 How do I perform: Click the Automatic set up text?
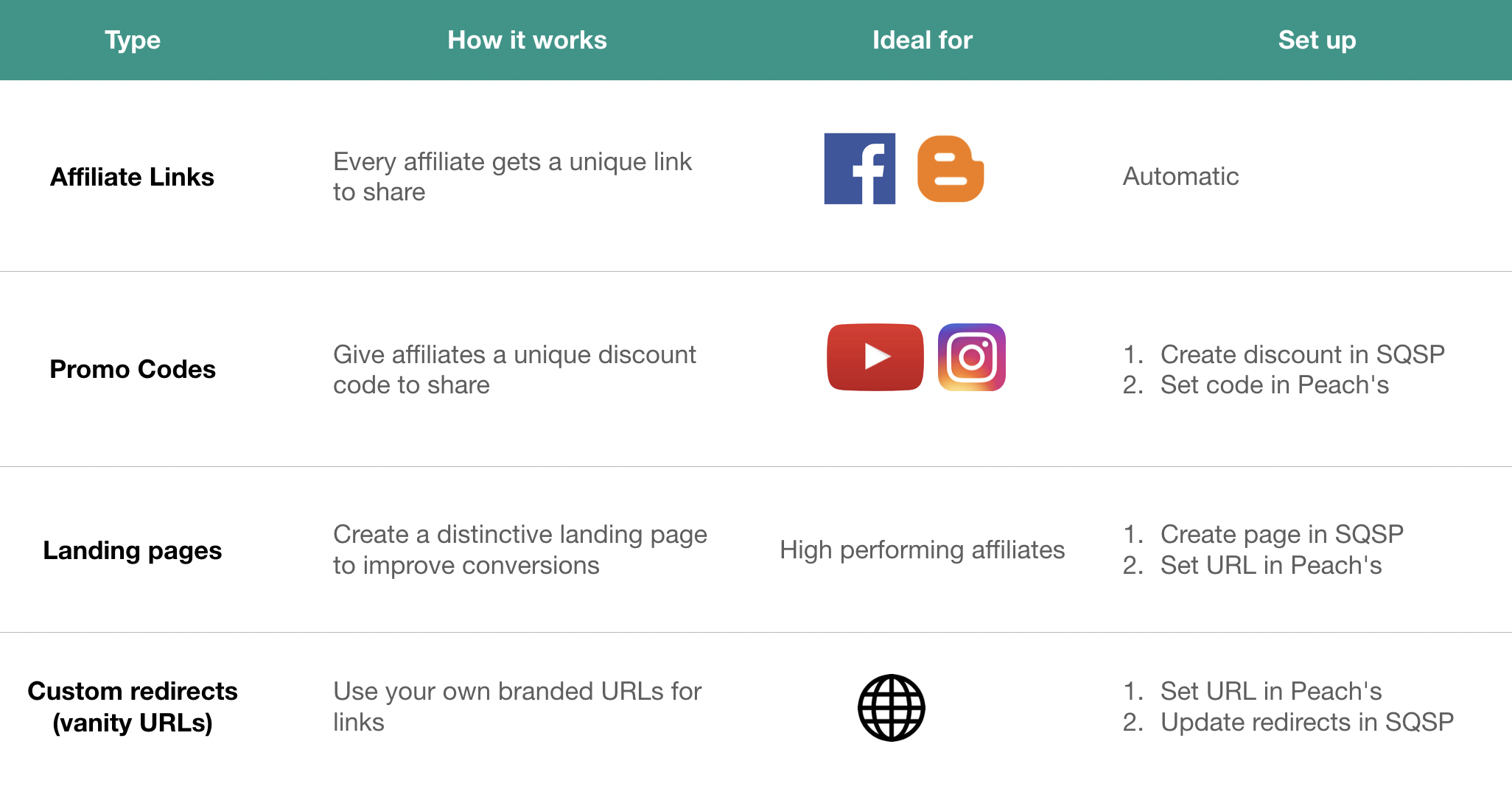(x=1180, y=177)
